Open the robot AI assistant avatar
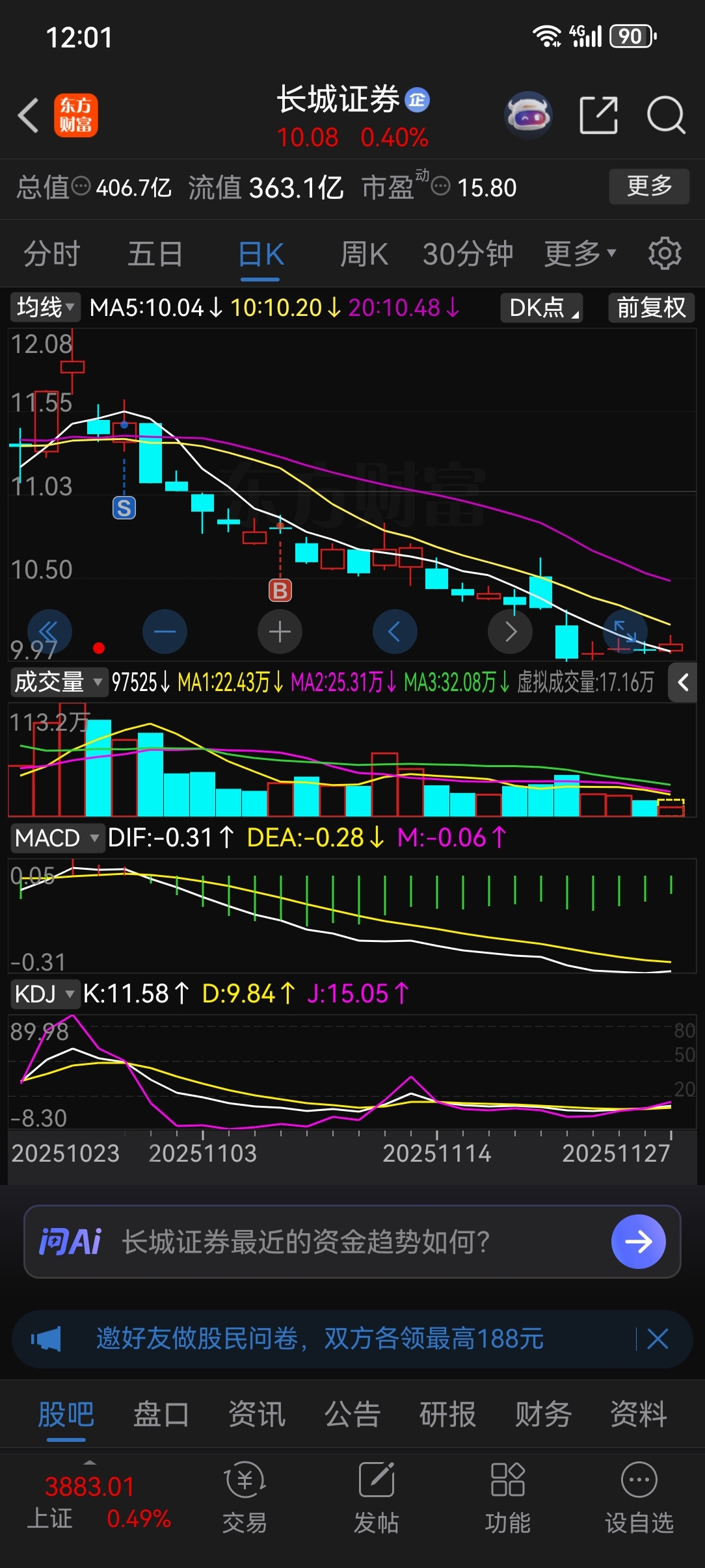 528,115
